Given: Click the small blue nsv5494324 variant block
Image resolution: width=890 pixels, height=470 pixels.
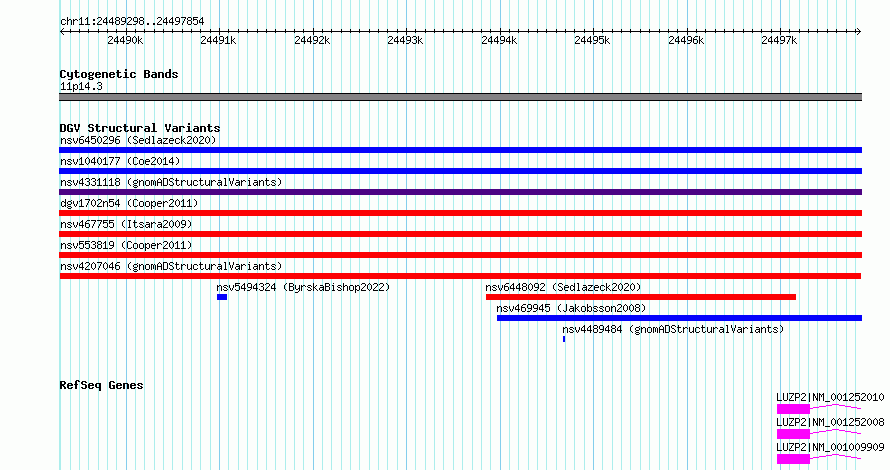Looking at the screenshot, I should 222,297.
